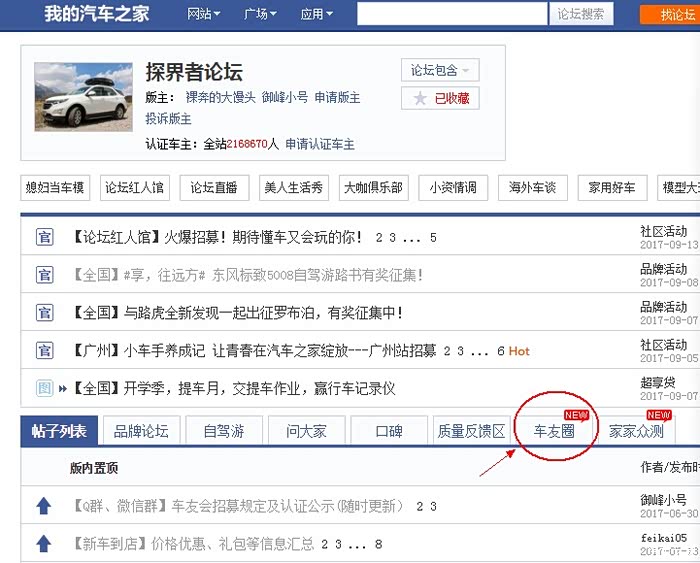Switch to the 口碑 tab
Screen dimensions: 700x563
pyautogui.click(x=389, y=432)
